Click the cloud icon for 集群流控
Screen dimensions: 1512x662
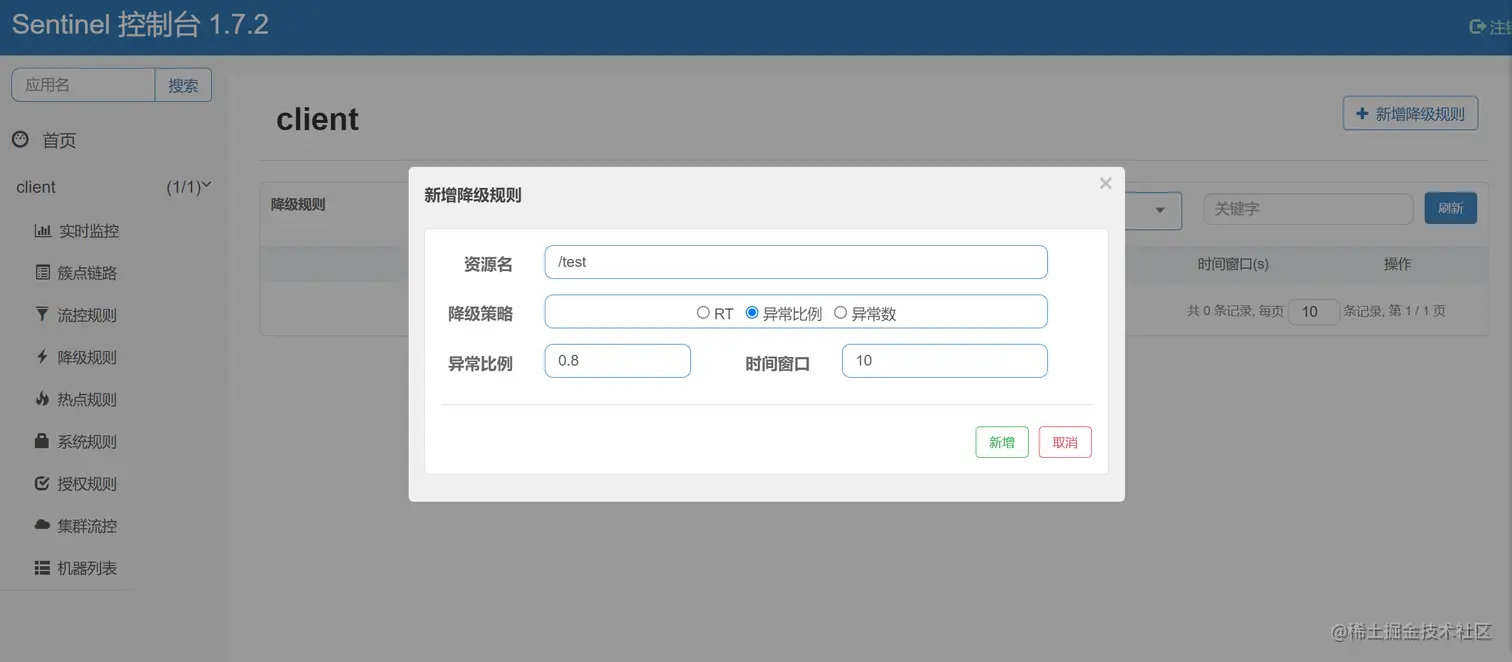(42, 525)
